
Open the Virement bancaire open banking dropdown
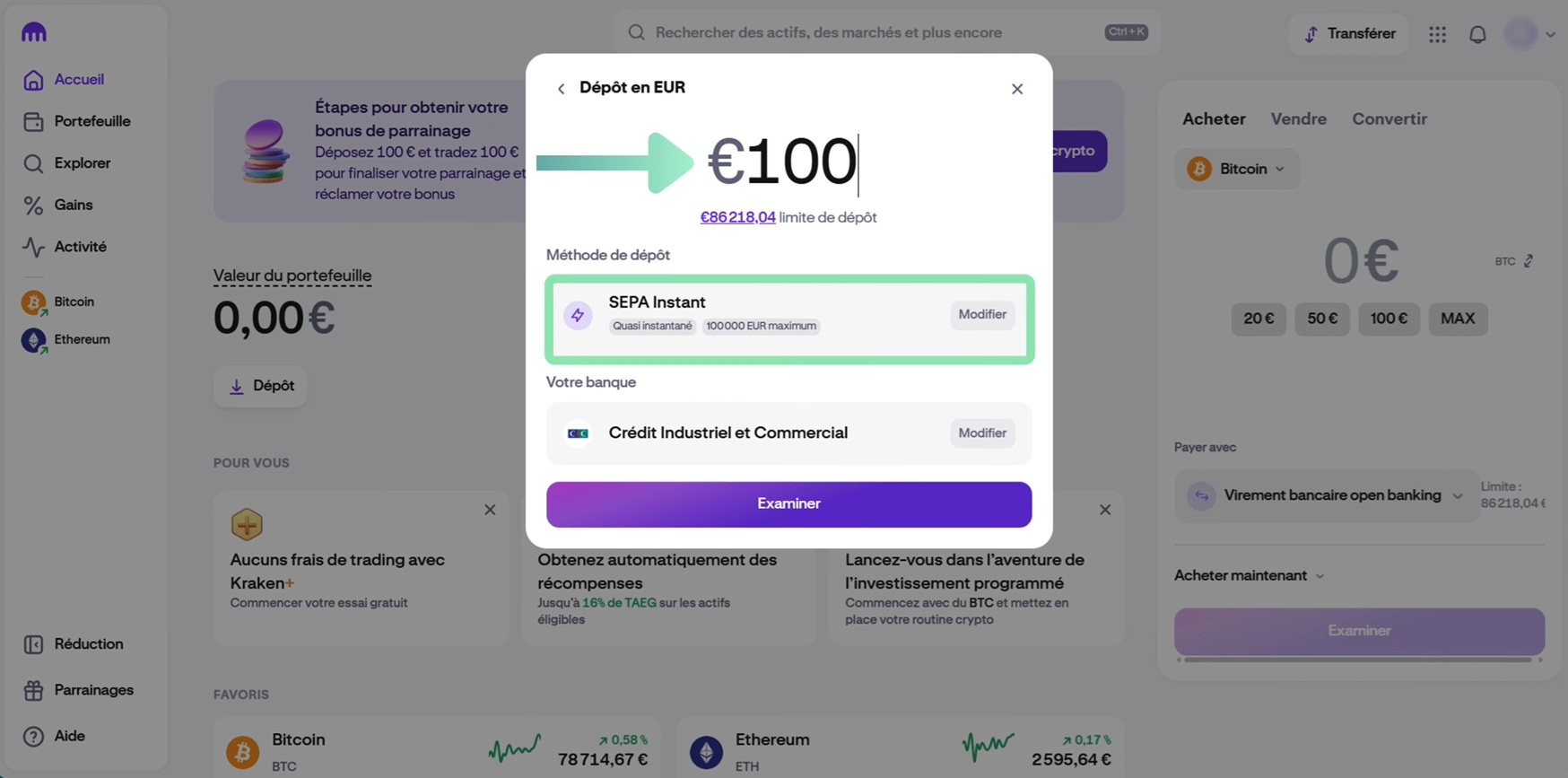1328,495
